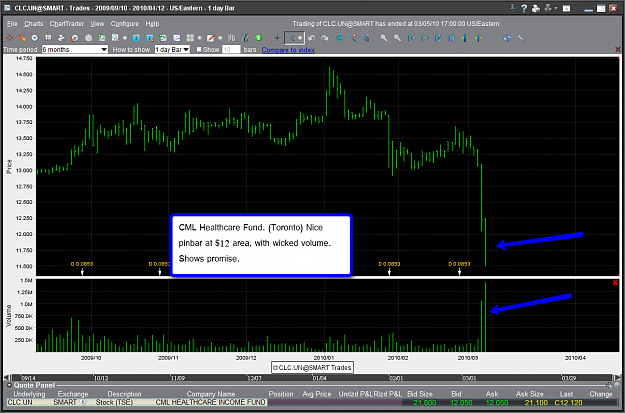Click the magnifier chart search icon
The width and height of the screenshot is (625, 413).
click(x=115, y=38)
